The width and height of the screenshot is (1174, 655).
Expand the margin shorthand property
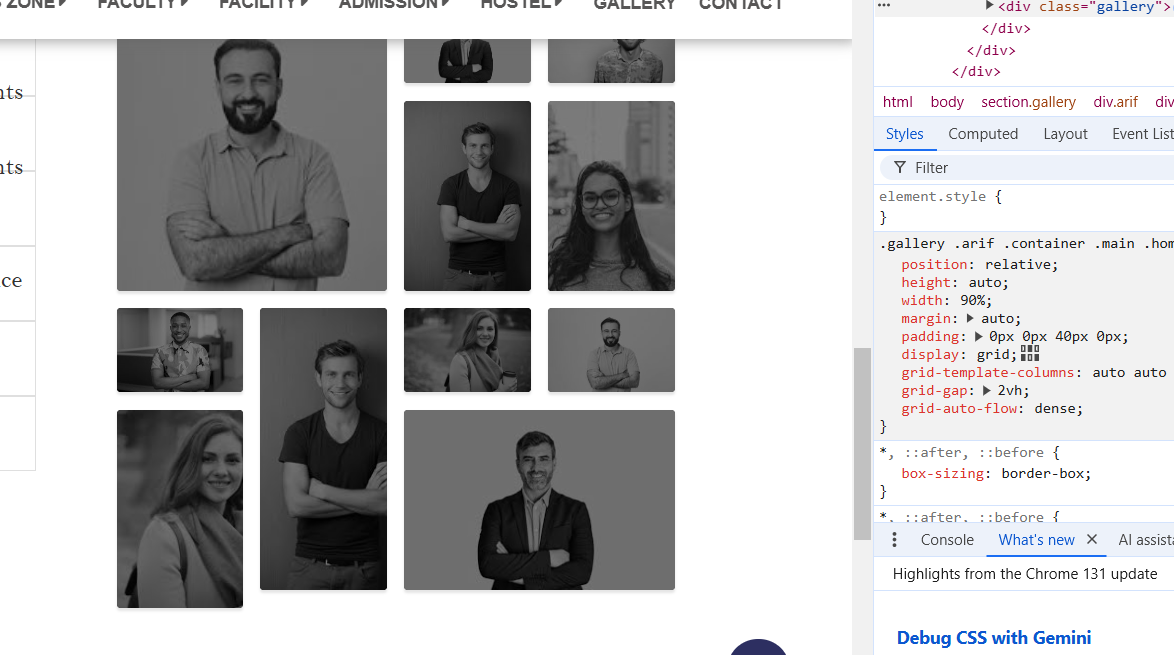click(970, 318)
